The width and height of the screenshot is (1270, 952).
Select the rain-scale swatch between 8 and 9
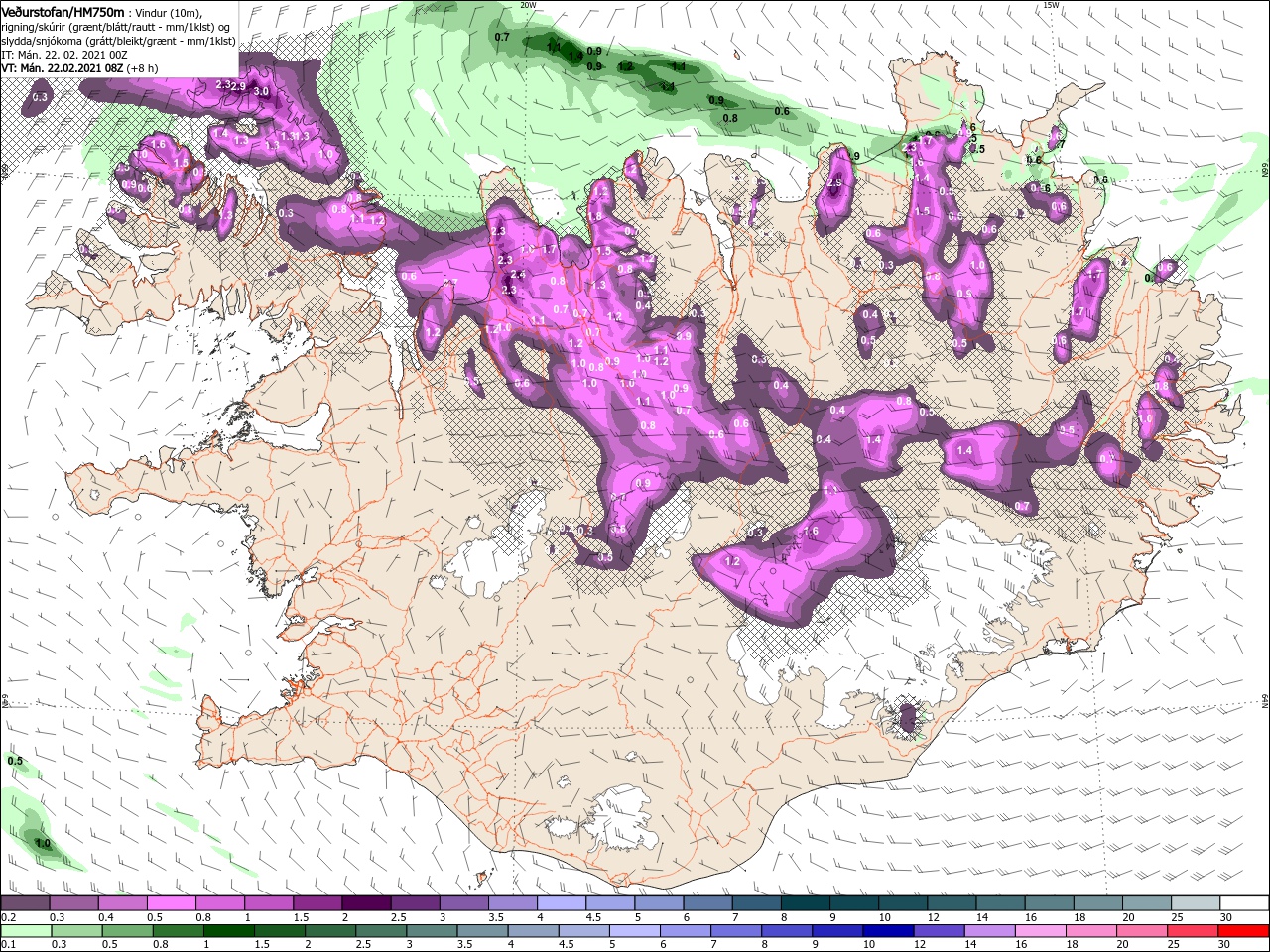787,931
